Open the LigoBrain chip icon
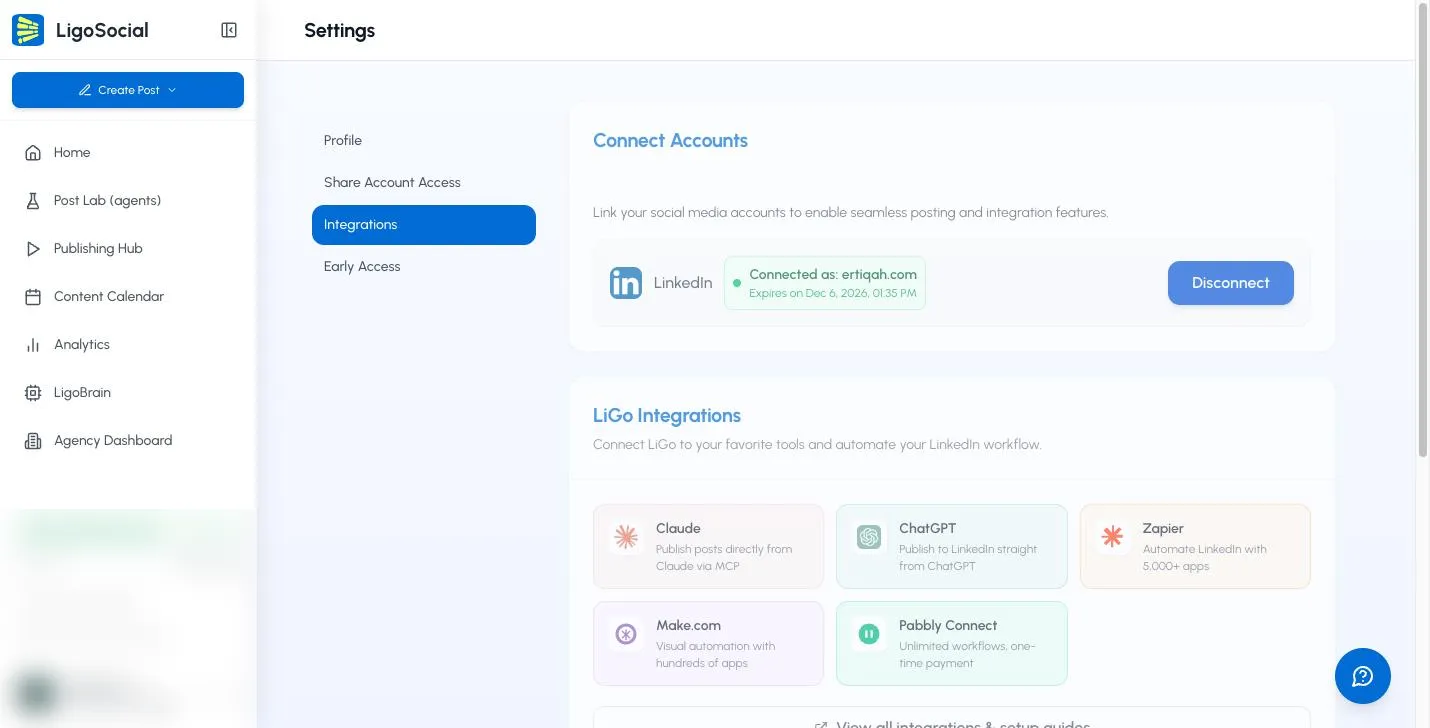The width and height of the screenshot is (1430, 728). coord(33,393)
